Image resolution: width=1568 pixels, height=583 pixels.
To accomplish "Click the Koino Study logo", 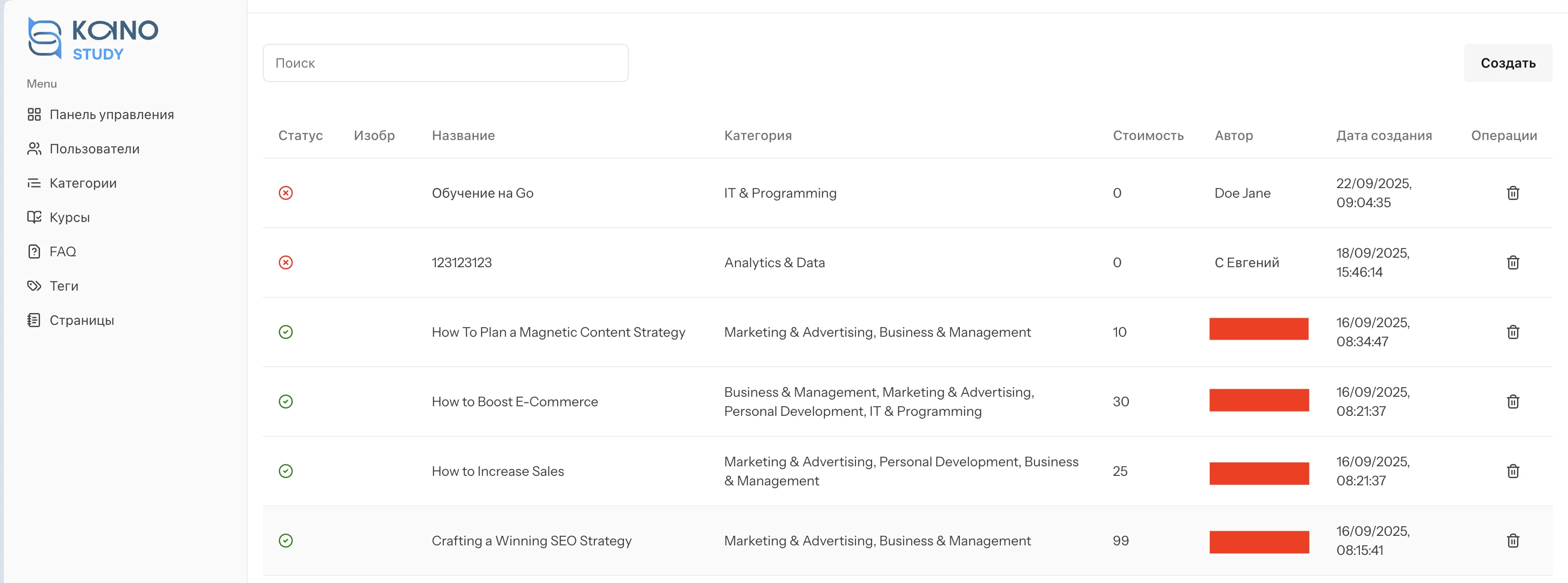I will 92,38.
